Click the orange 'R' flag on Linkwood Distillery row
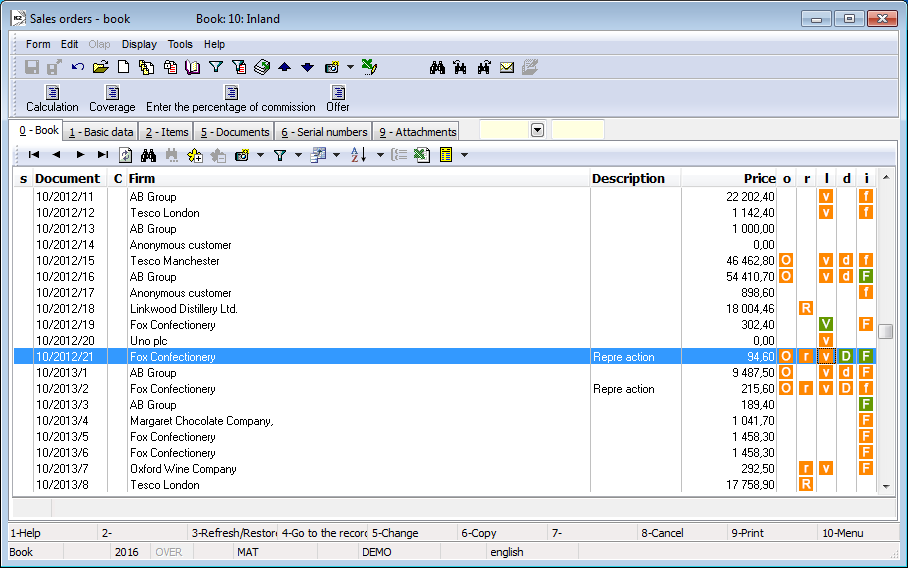This screenshot has width=908, height=568. click(805, 309)
